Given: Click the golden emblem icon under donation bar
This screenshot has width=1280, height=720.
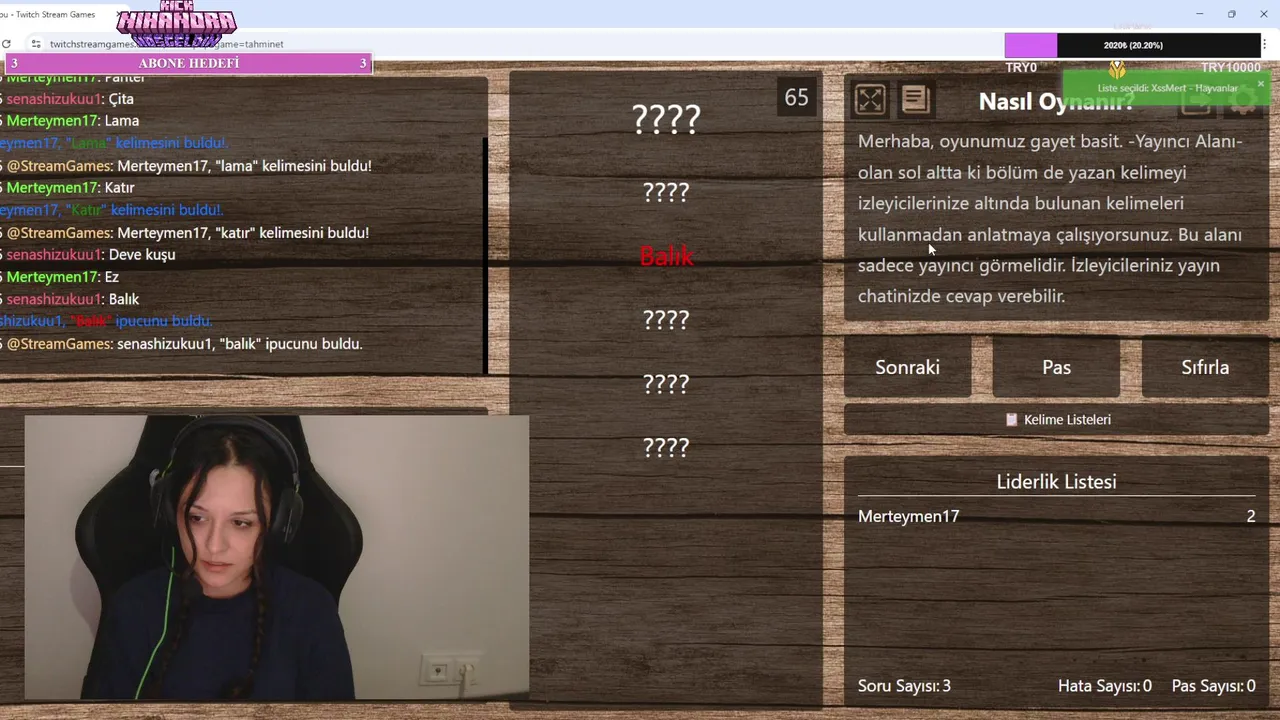Looking at the screenshot, I should pyautogui.click(x=1117, y=68).
